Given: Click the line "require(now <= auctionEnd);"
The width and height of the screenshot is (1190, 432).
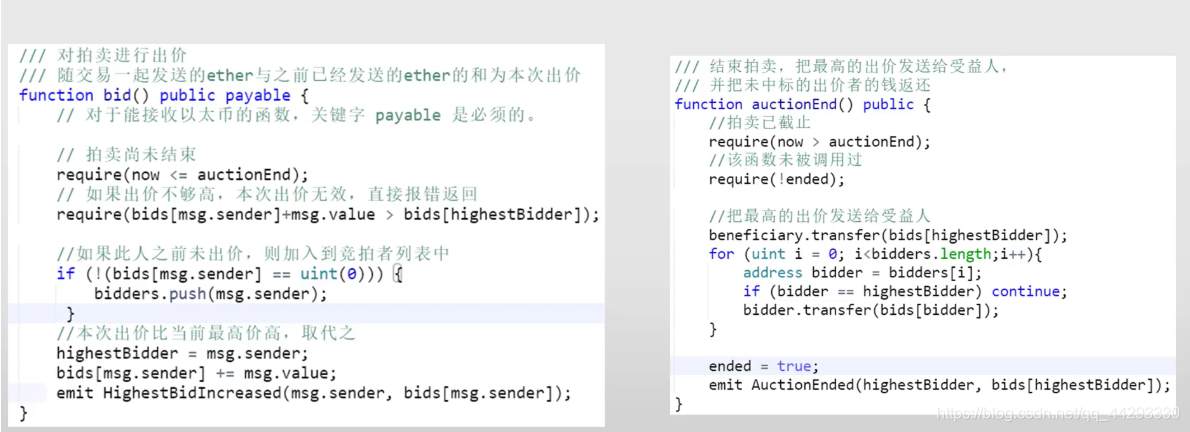Looking at the screenshot, I should (183, 175).
